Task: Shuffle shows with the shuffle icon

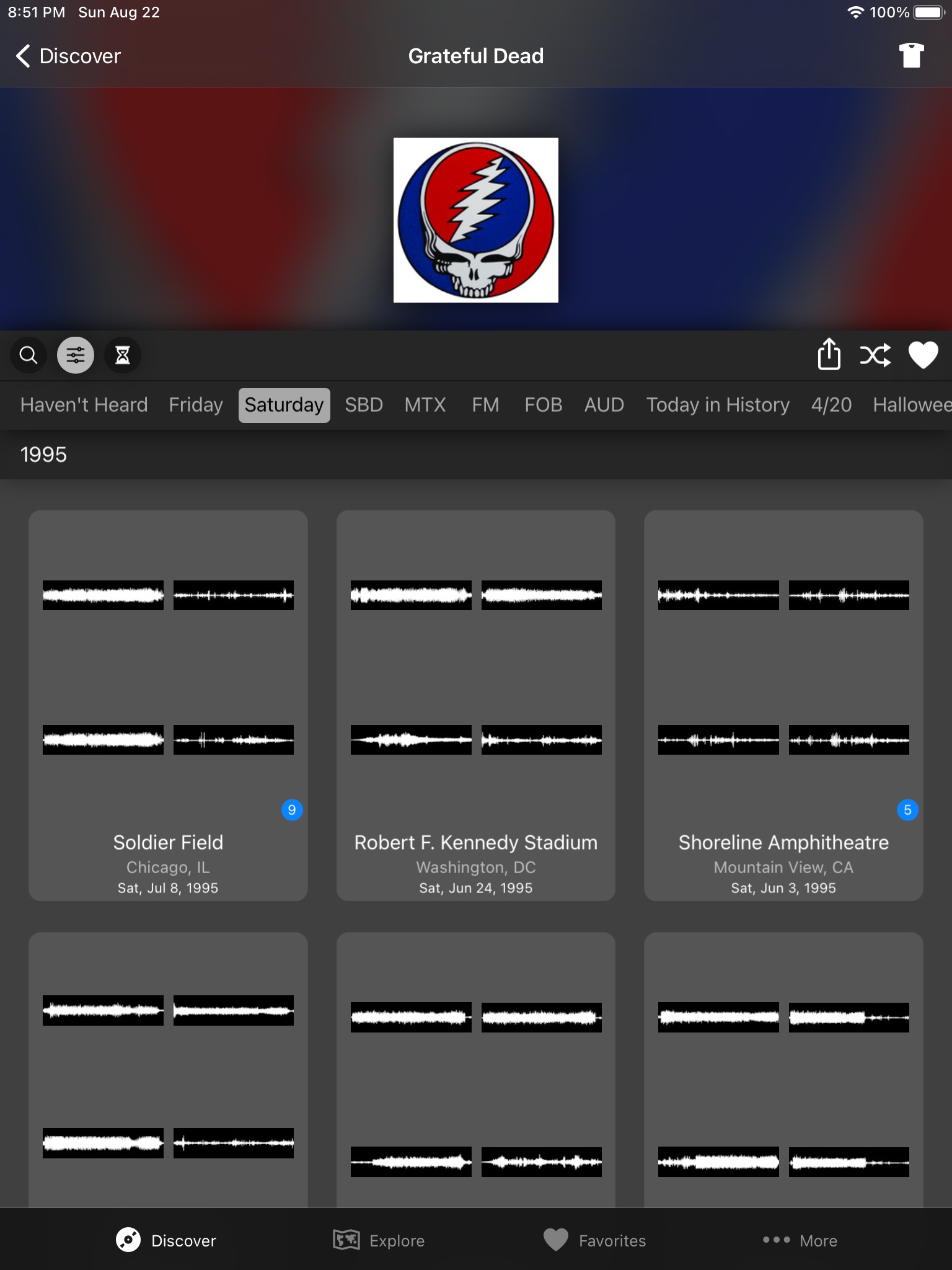Action: 875,355
